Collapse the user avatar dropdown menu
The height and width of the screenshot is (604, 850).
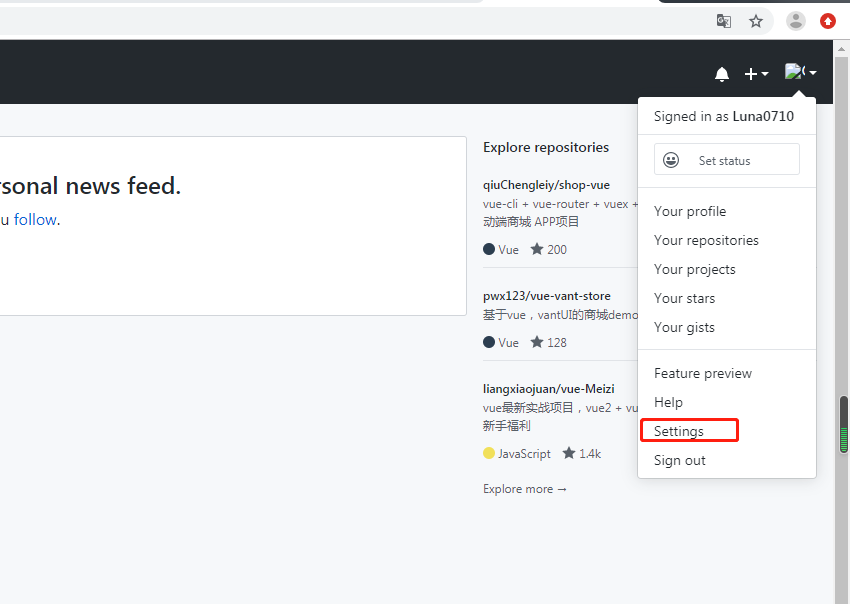[801, 72]
